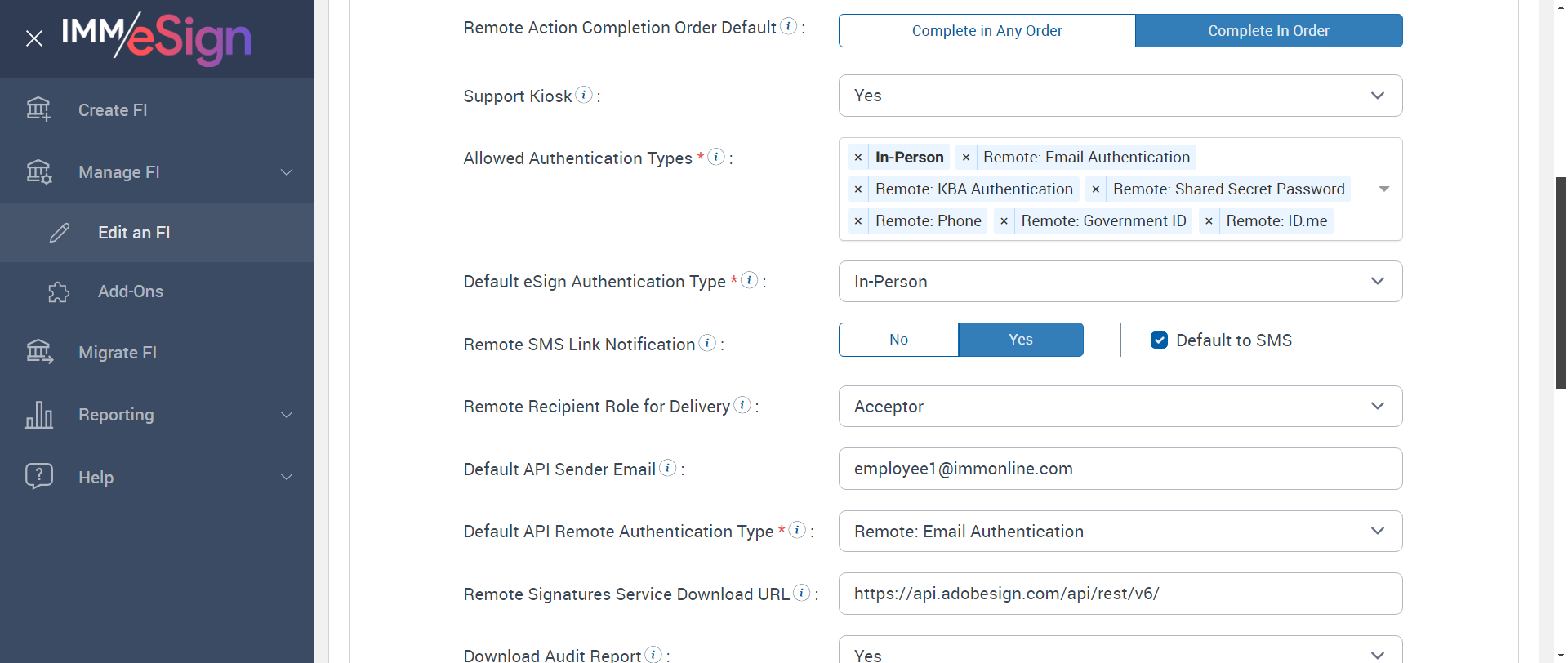The width and height of the screenshot is (1568, 663).
Task: Close the sidebar with the X icon
Action: click(x=34, y=38)
